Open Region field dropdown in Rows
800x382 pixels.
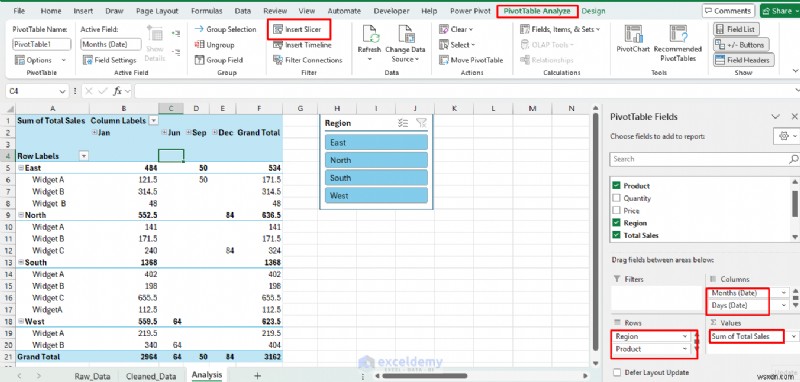tap(685, 337)
